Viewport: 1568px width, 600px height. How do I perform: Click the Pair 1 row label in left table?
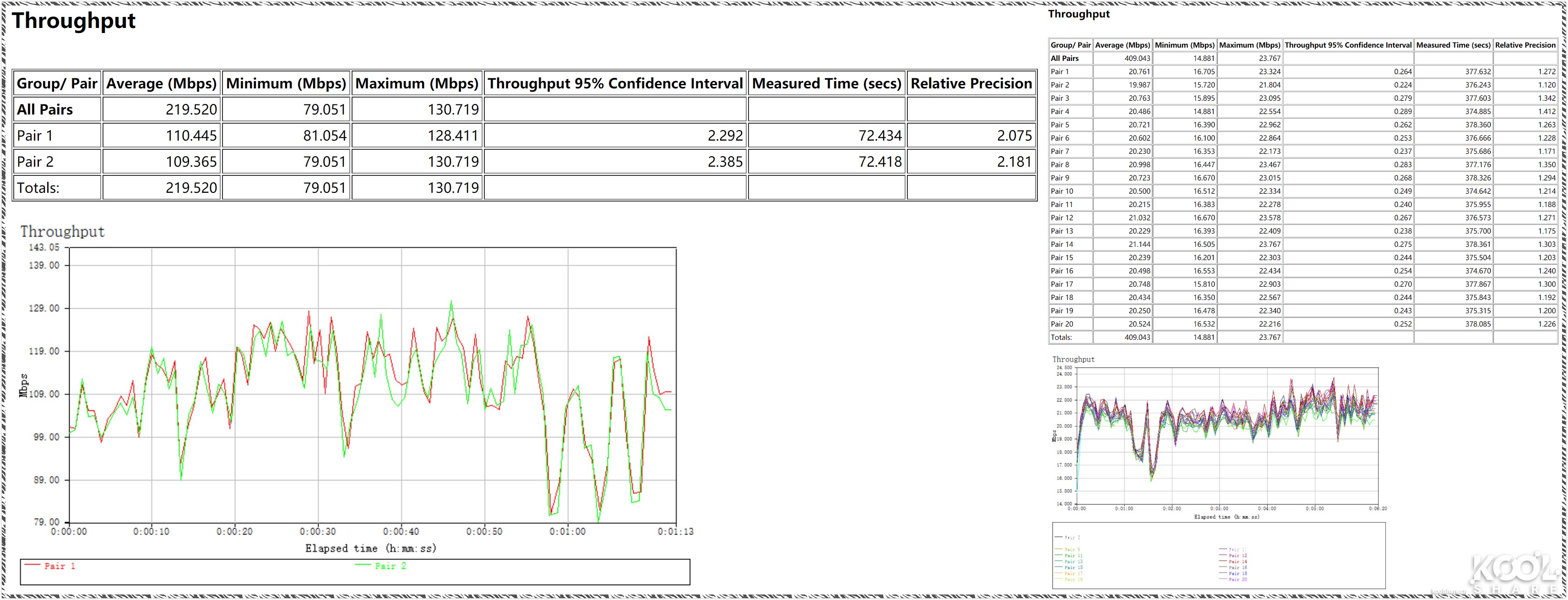35,136
